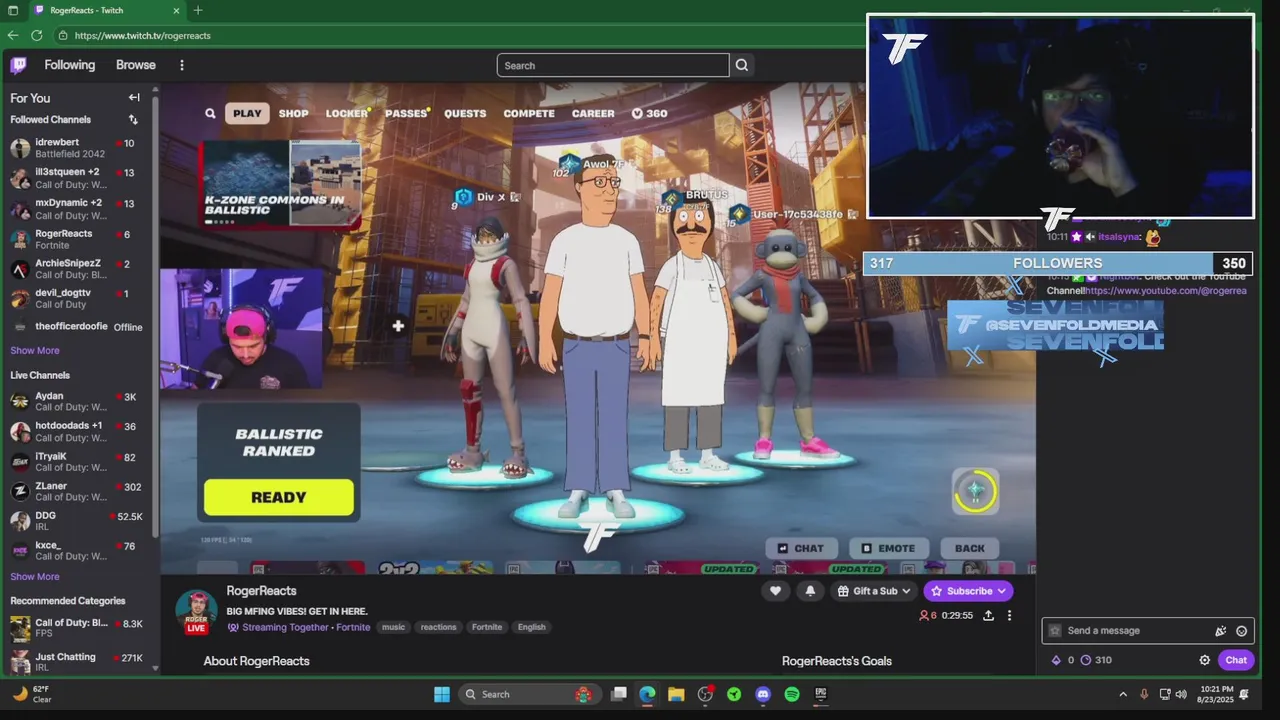Click the share stream icon
Screen dimensions: 1280x720
click(988, 615)
